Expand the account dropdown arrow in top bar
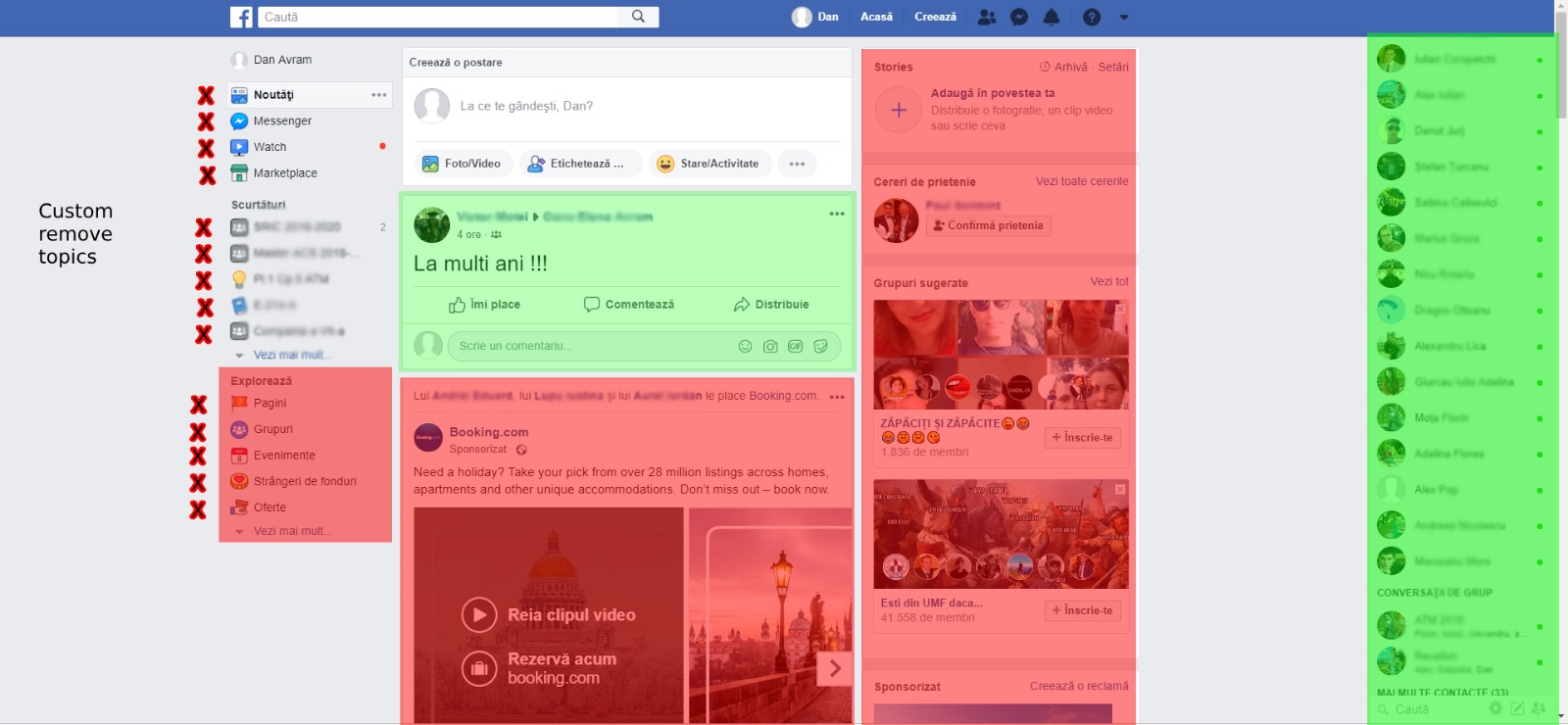This screenshot has height=725, width=1568. tap(1124, 17)
